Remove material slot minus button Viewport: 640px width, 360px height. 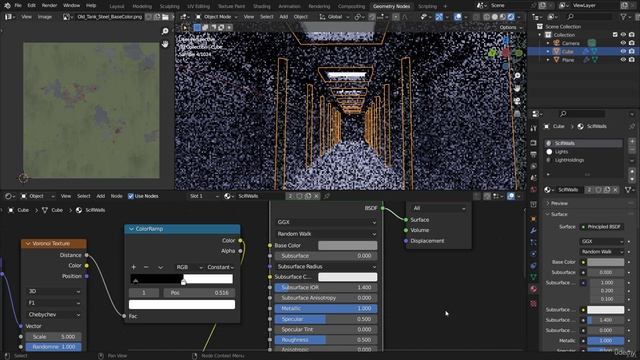click(x=632, y=150)
